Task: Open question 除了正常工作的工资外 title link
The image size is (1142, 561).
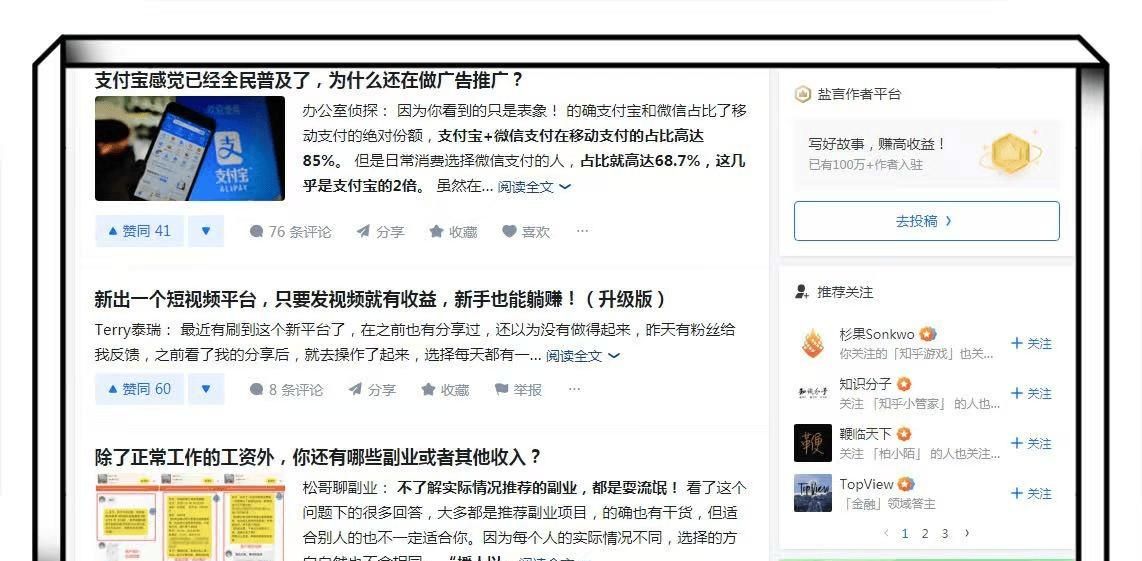Action: [318, 458]
